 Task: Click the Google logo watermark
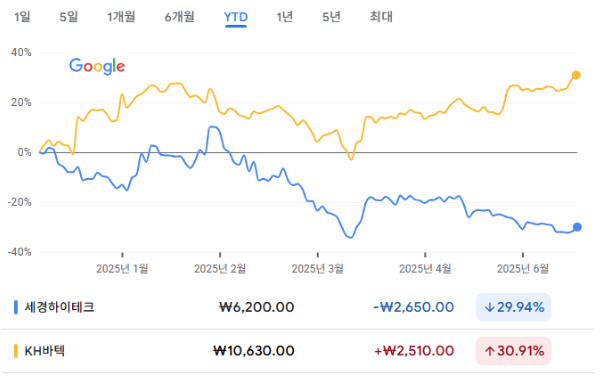pos(97,66)
